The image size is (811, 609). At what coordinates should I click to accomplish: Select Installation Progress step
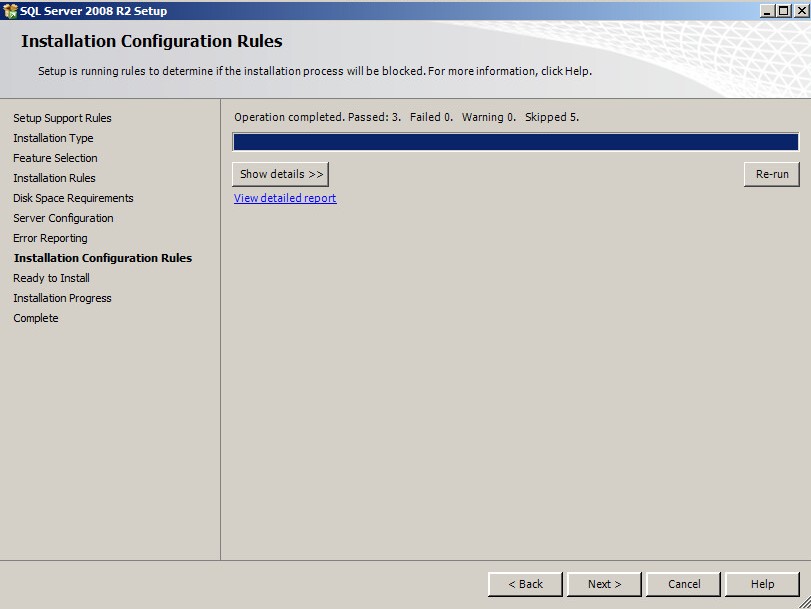click(x=62, y=298)
